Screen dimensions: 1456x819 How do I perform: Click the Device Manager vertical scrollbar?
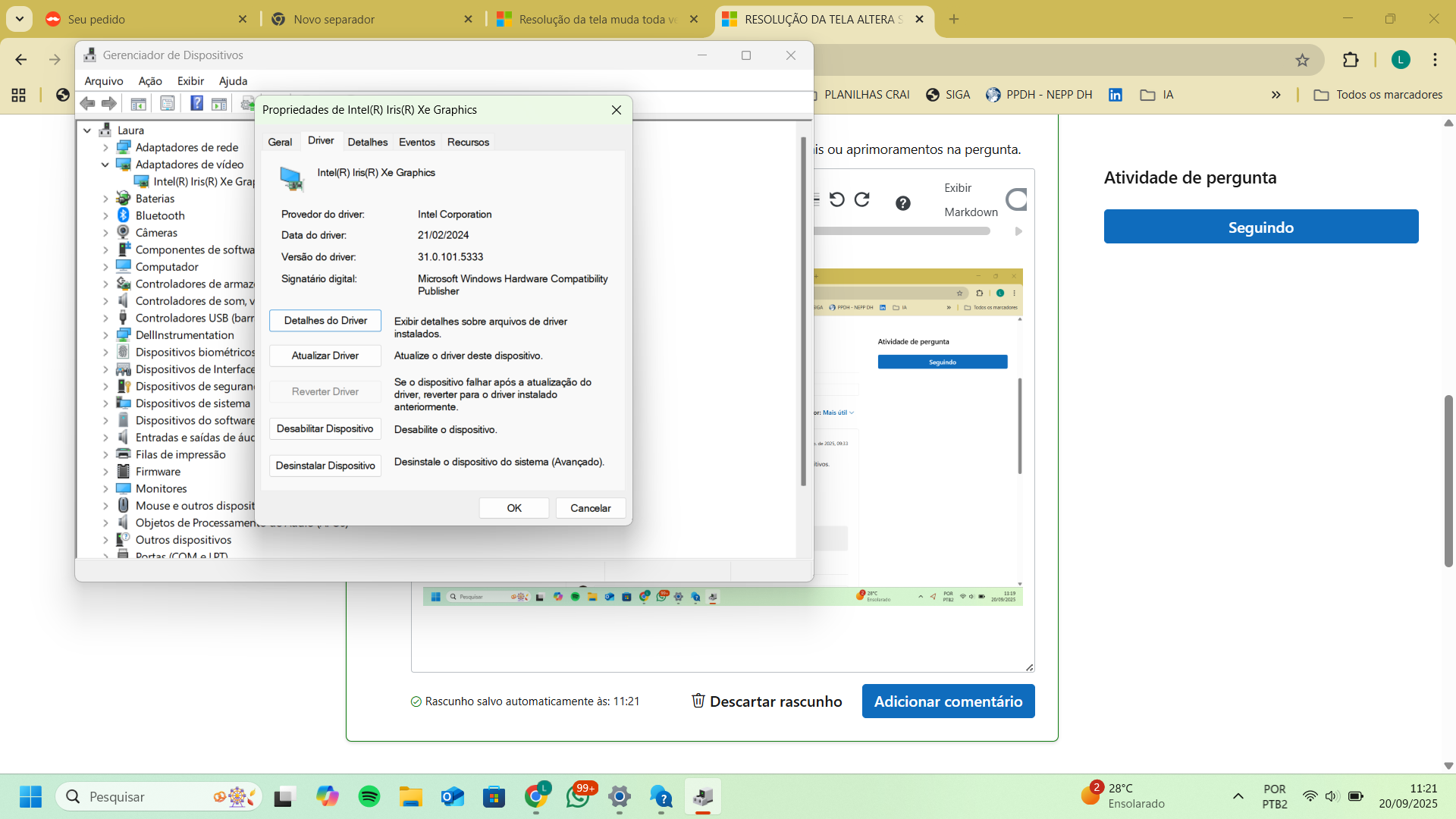tap(804, 311)
